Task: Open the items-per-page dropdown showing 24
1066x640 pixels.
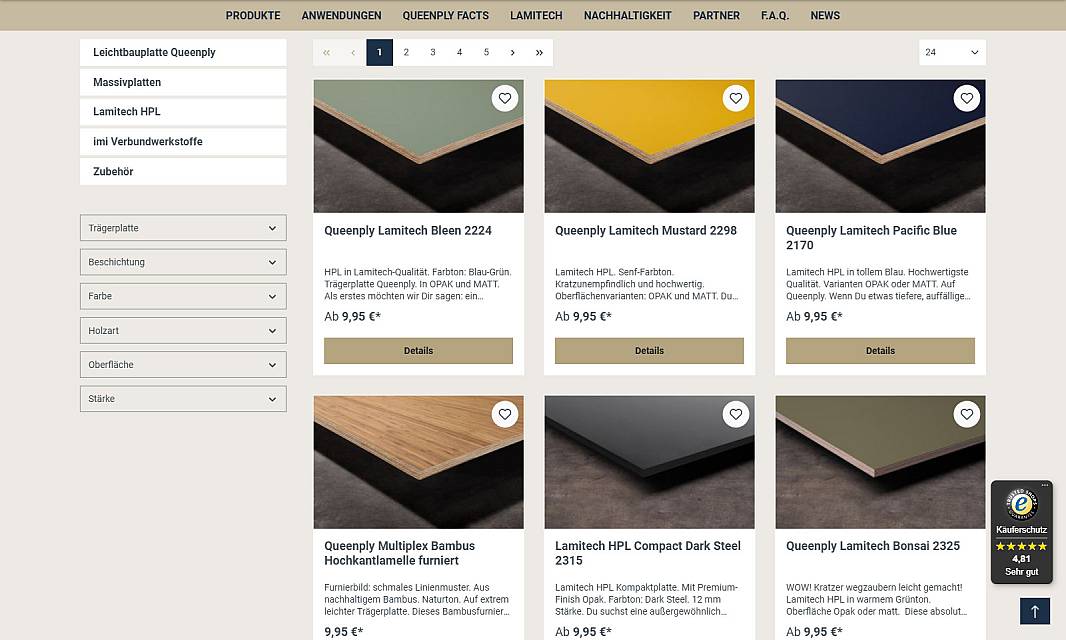Action: point(952,52)
